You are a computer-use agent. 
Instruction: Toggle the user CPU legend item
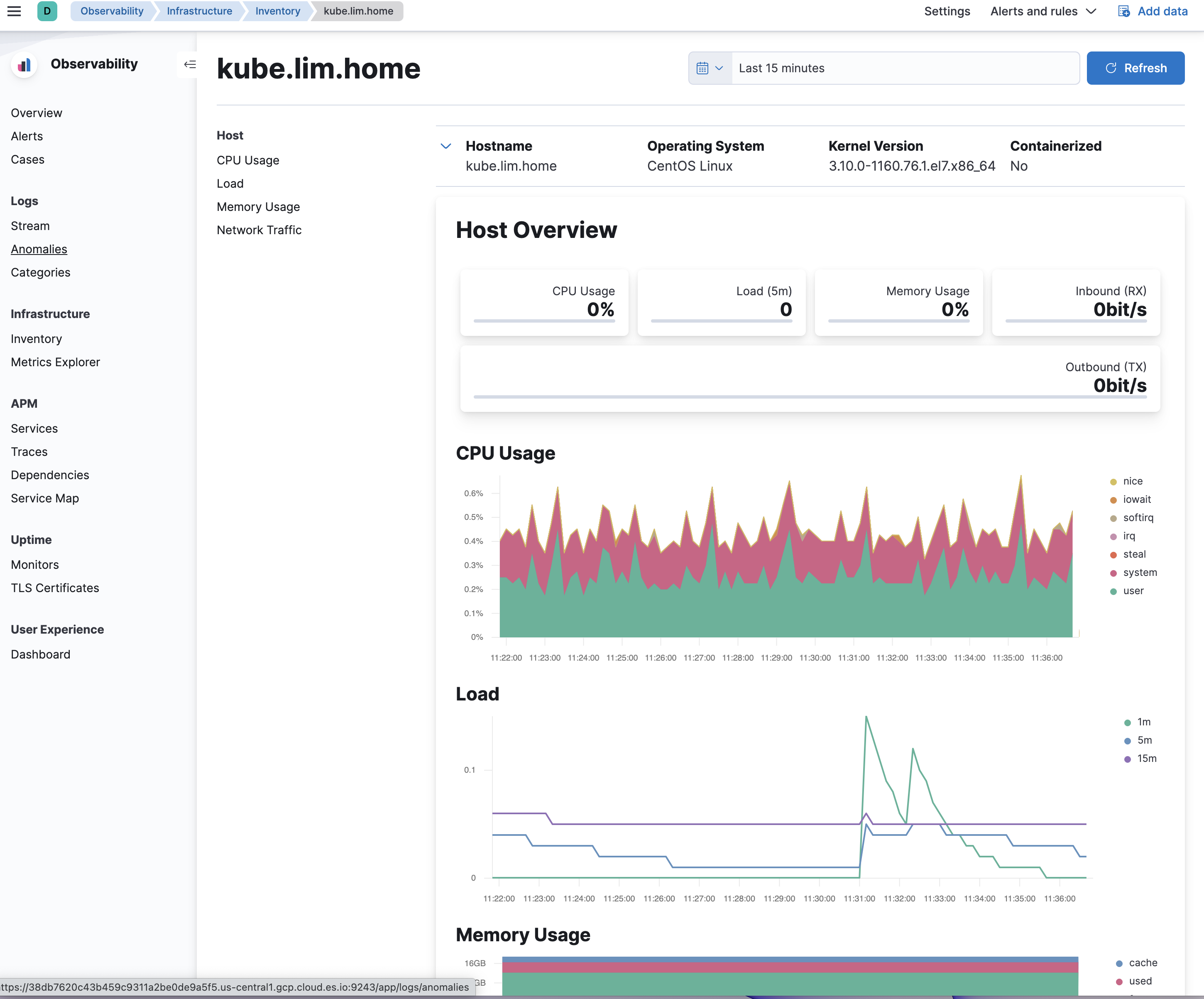(1133, 591)
